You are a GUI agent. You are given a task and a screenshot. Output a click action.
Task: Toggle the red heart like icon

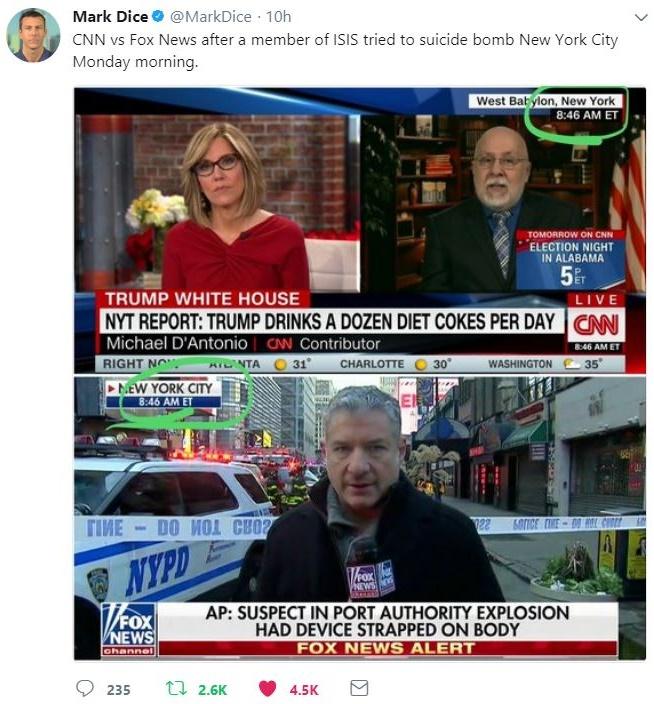click(268, 689)
